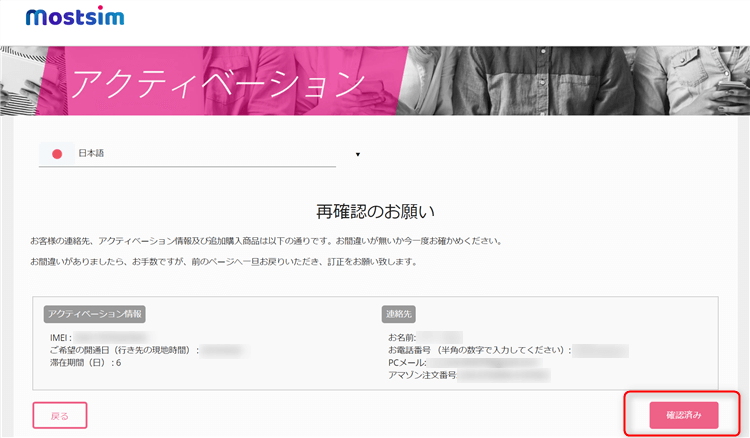Click the language dropdown arrow
The height and width of the screenshot is (438, 750).
357,155
